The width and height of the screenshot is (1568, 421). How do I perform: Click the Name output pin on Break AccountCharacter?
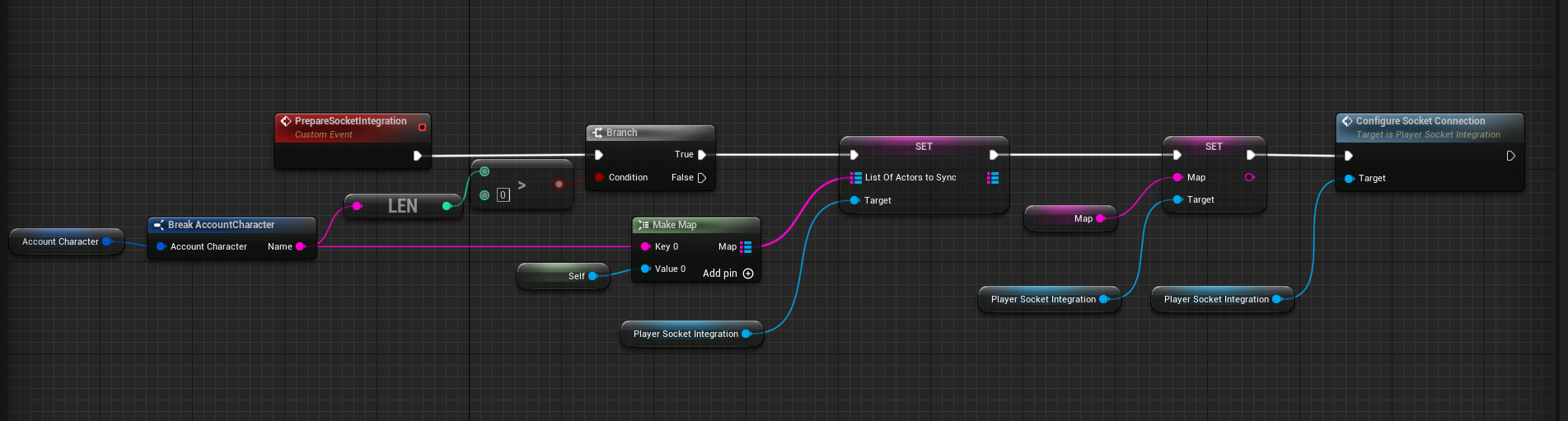[x=300, y=246]
